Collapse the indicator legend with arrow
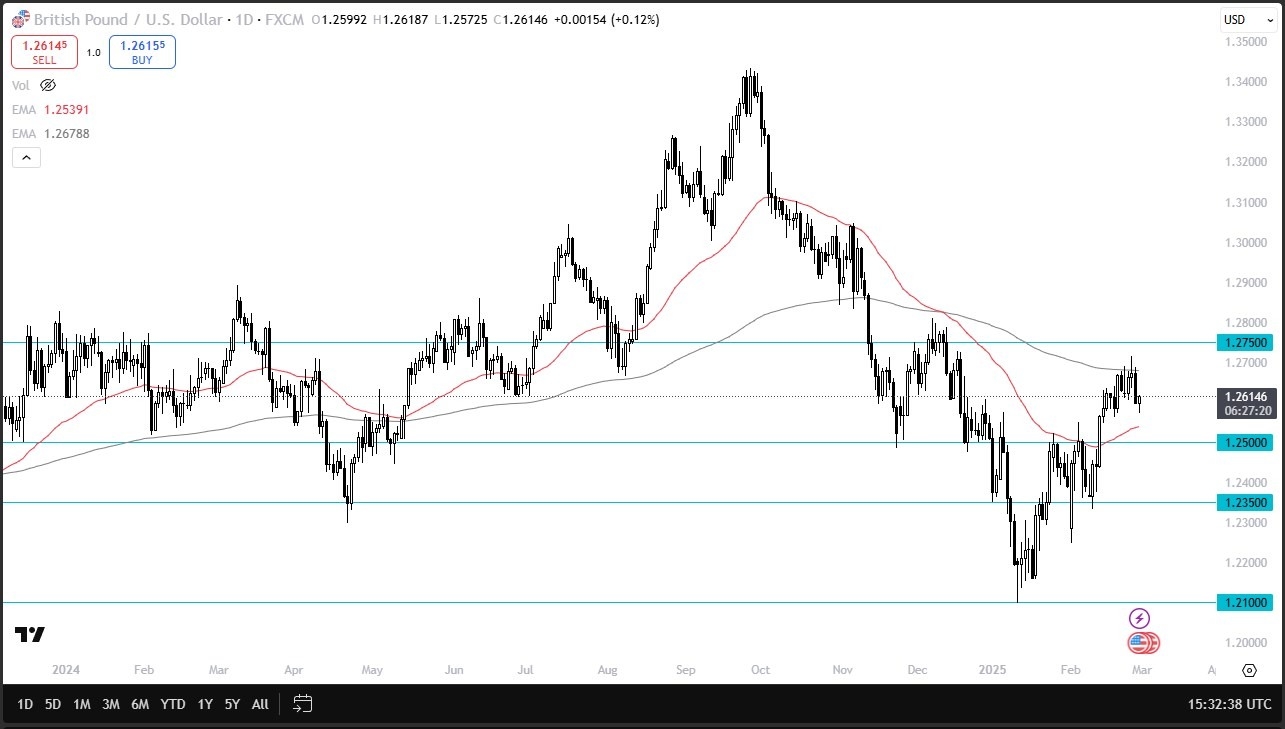1285x729 pixels. click(26, 157)
